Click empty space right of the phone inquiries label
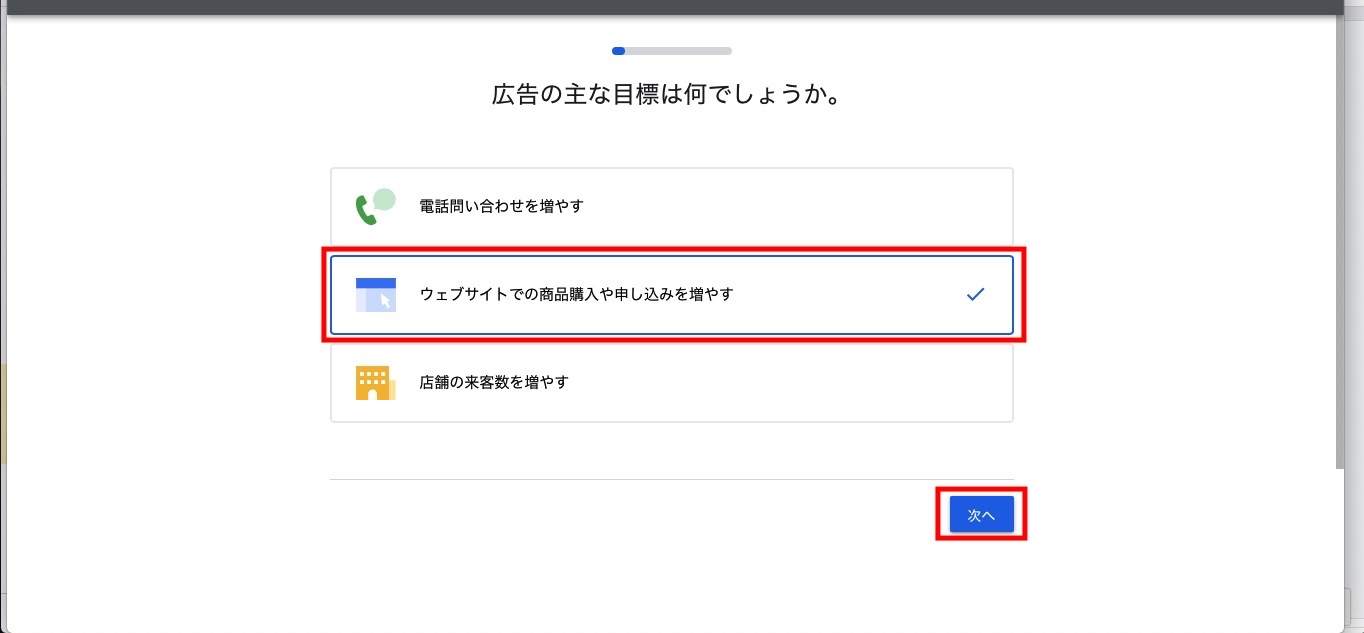 click(x=800, y=206)
